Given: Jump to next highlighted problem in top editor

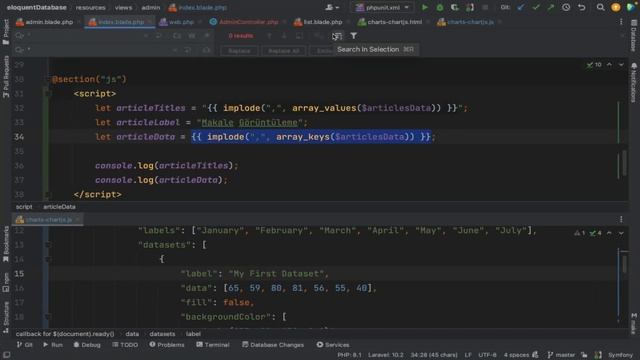Looking at the screenshot, I should pyautogui.click(x=621, y=64).
